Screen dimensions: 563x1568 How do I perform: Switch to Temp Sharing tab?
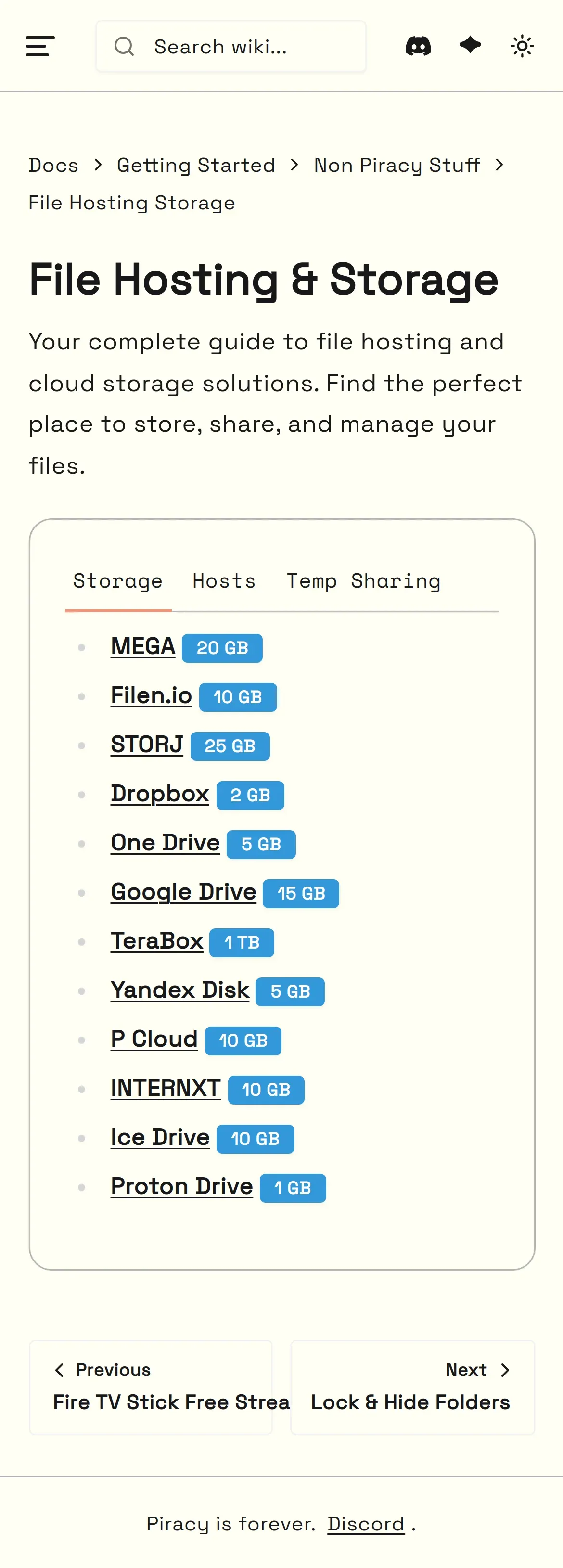tap(363, 581)
